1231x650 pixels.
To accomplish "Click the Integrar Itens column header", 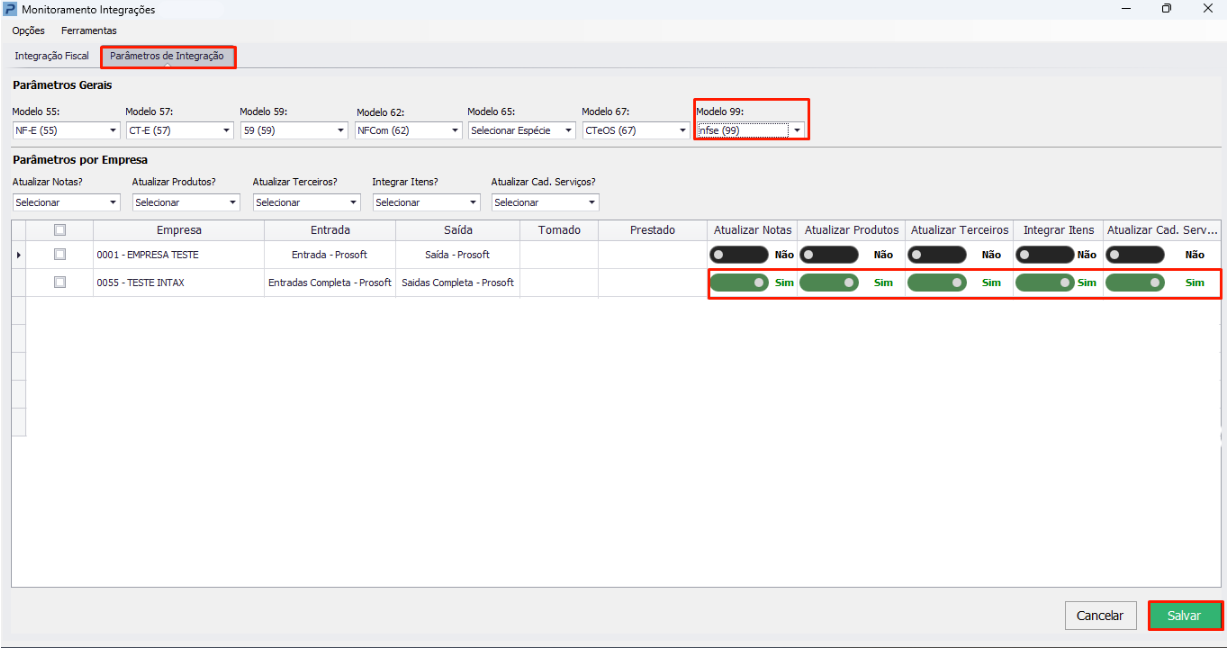I will pyautogui.click(x=1059, y=230).
